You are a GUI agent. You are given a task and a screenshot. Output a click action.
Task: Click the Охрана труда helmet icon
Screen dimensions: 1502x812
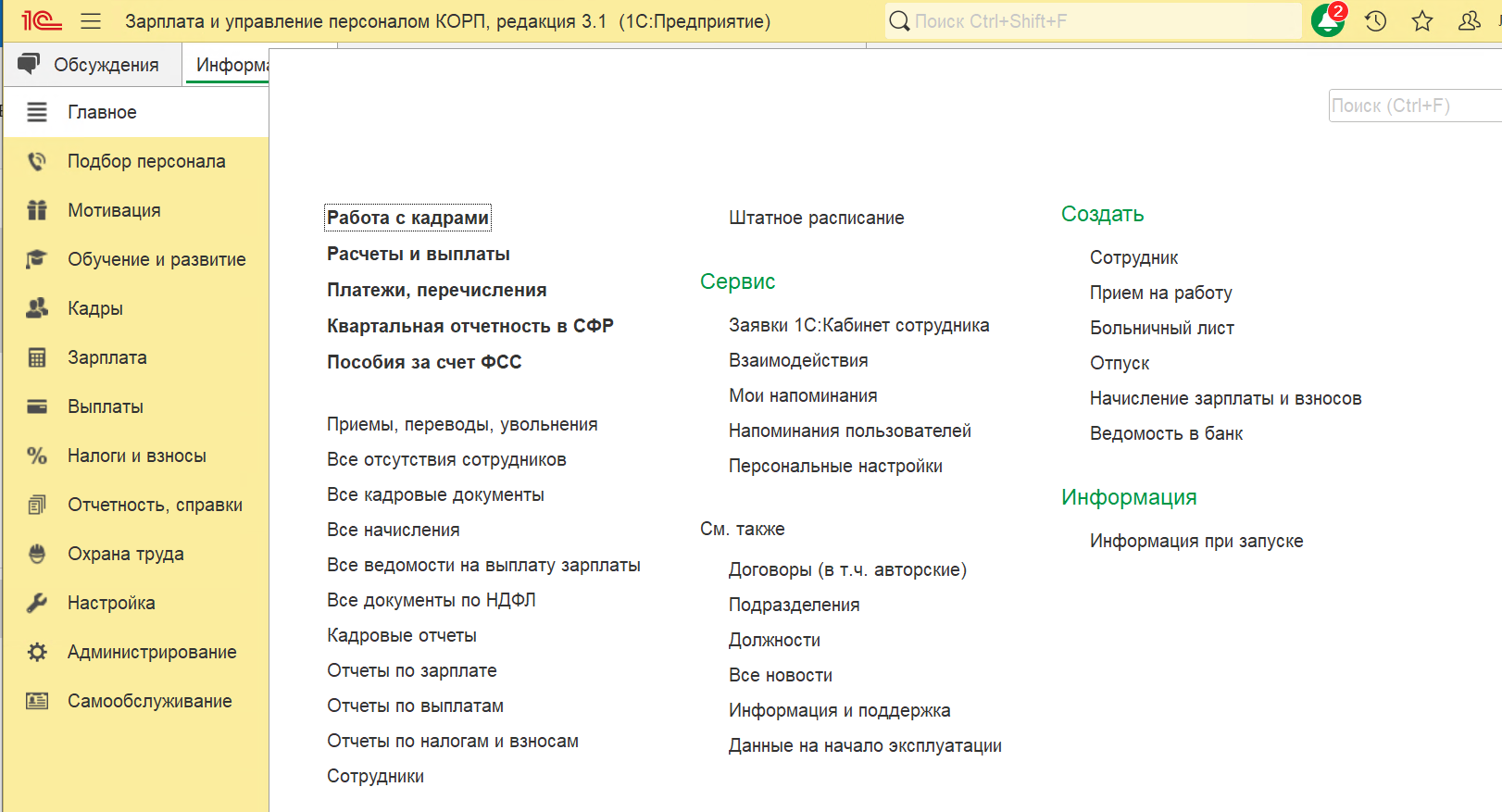click(x=37, y=554)
